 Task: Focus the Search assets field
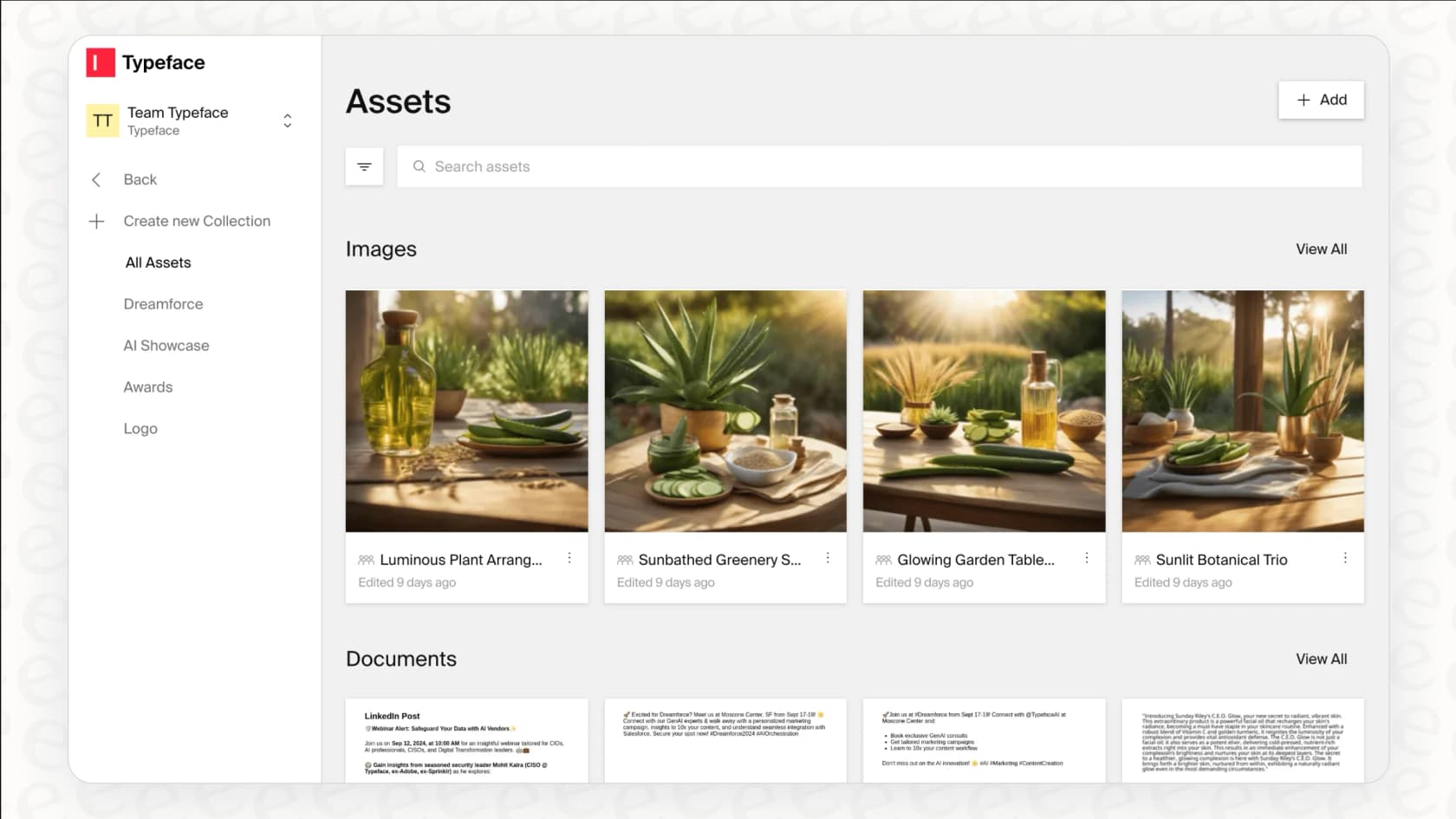pyautogui.click(x=880, y=166)
